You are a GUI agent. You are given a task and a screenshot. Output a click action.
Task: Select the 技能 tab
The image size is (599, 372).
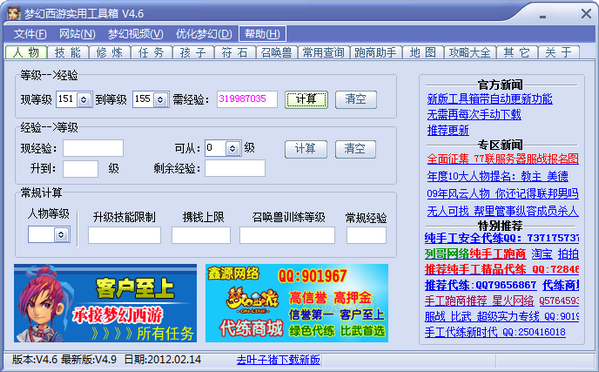pyautogui.click(x=68, y=52)
